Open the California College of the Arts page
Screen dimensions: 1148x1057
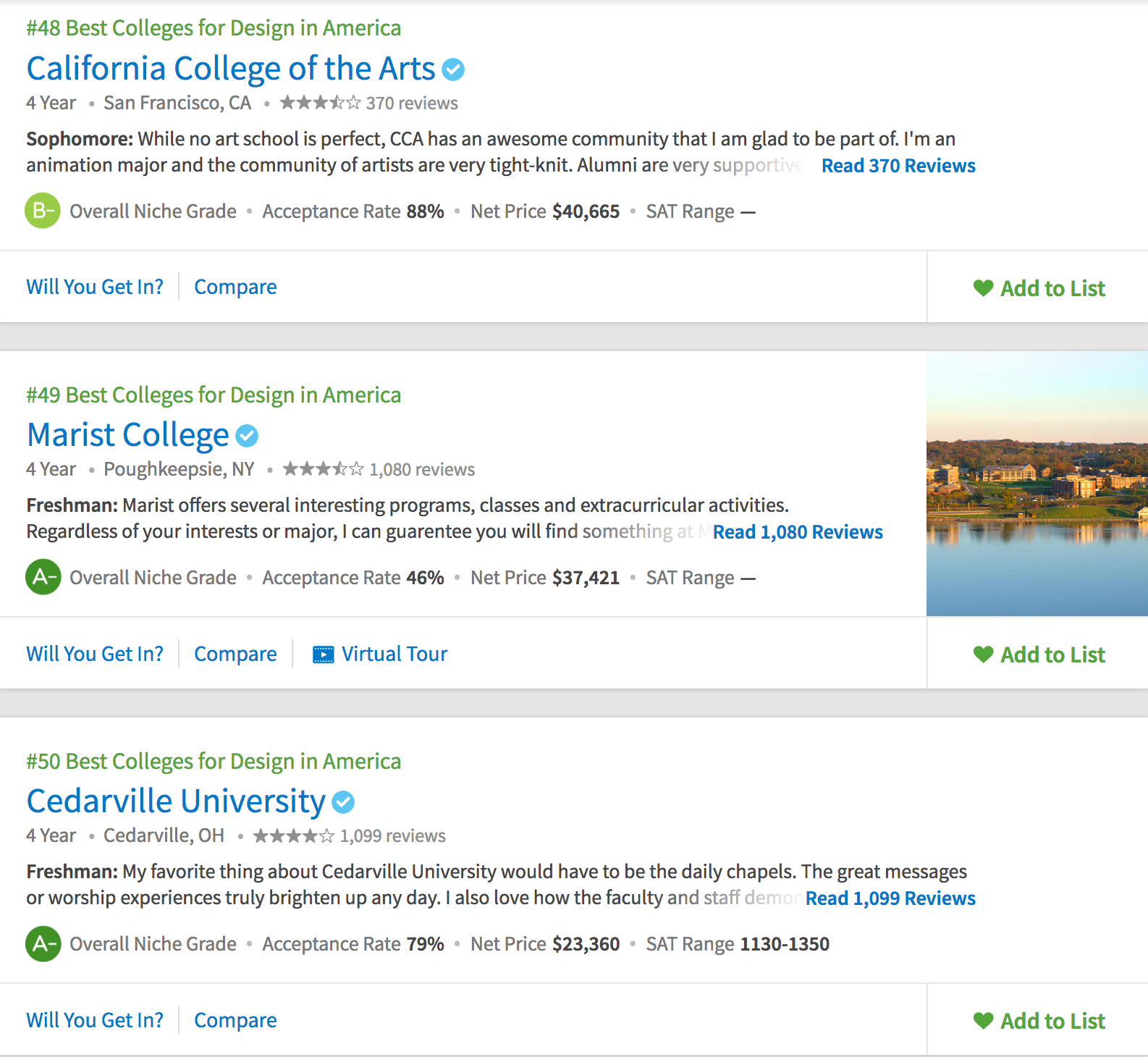coord(231,69)
